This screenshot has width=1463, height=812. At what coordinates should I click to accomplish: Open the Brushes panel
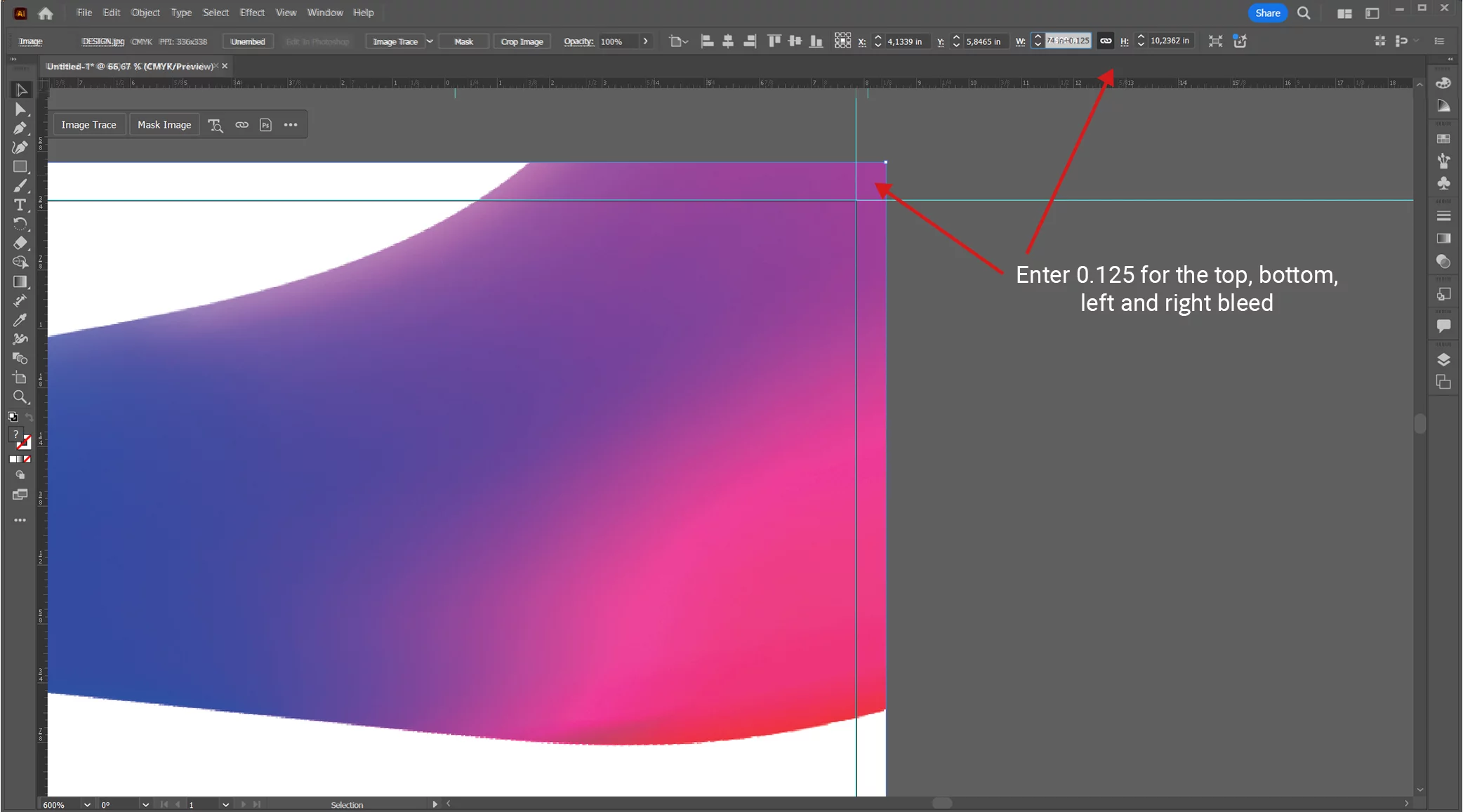[x=1444, y=161]
